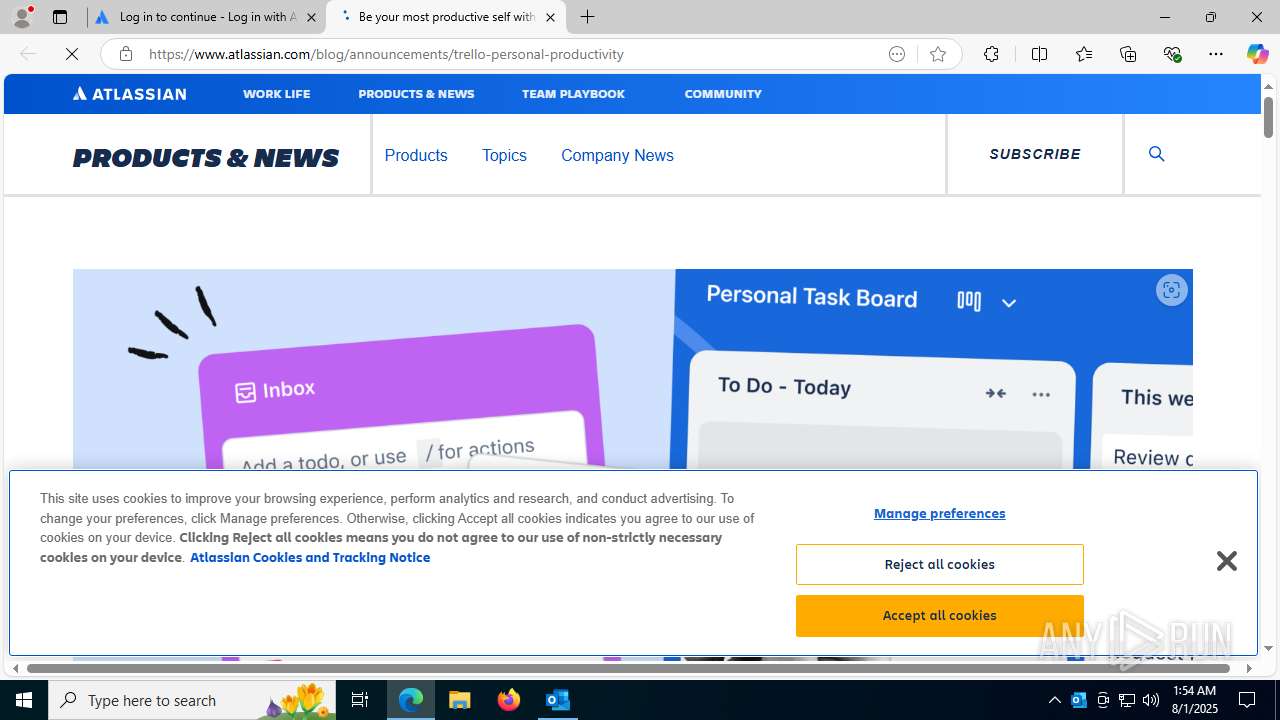Open the blog search magnifier icon
Screen dimensions: 1280x720
pyautogui.click(x=1156, y=154)
